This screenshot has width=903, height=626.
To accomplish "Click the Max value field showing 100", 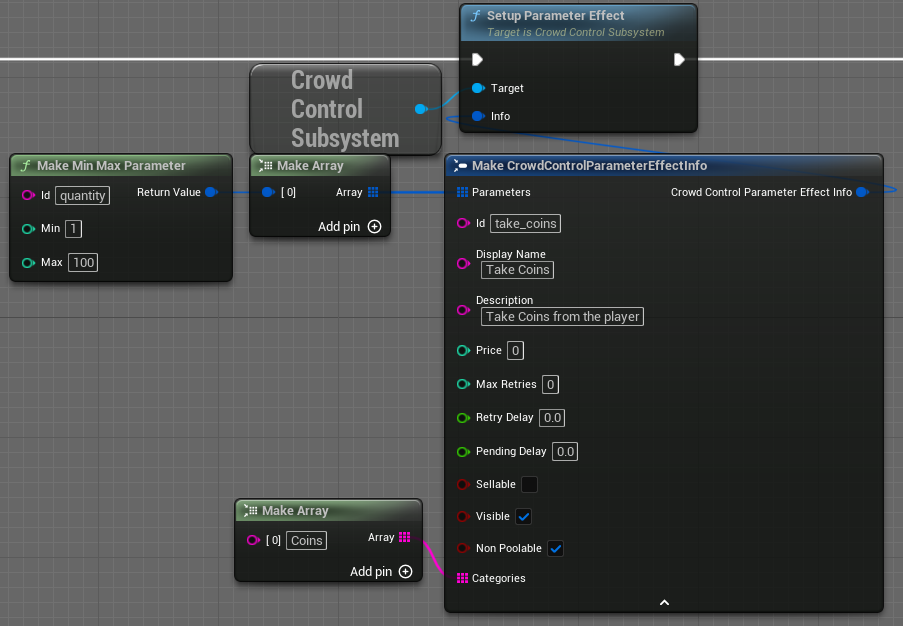I will (83, 263).
